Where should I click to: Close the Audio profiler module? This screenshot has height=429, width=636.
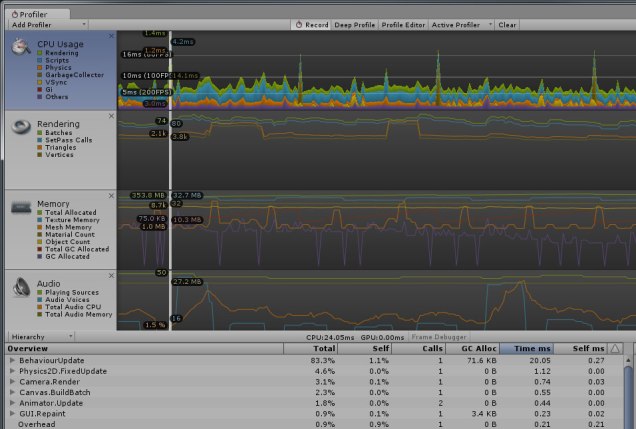(111, 276)
